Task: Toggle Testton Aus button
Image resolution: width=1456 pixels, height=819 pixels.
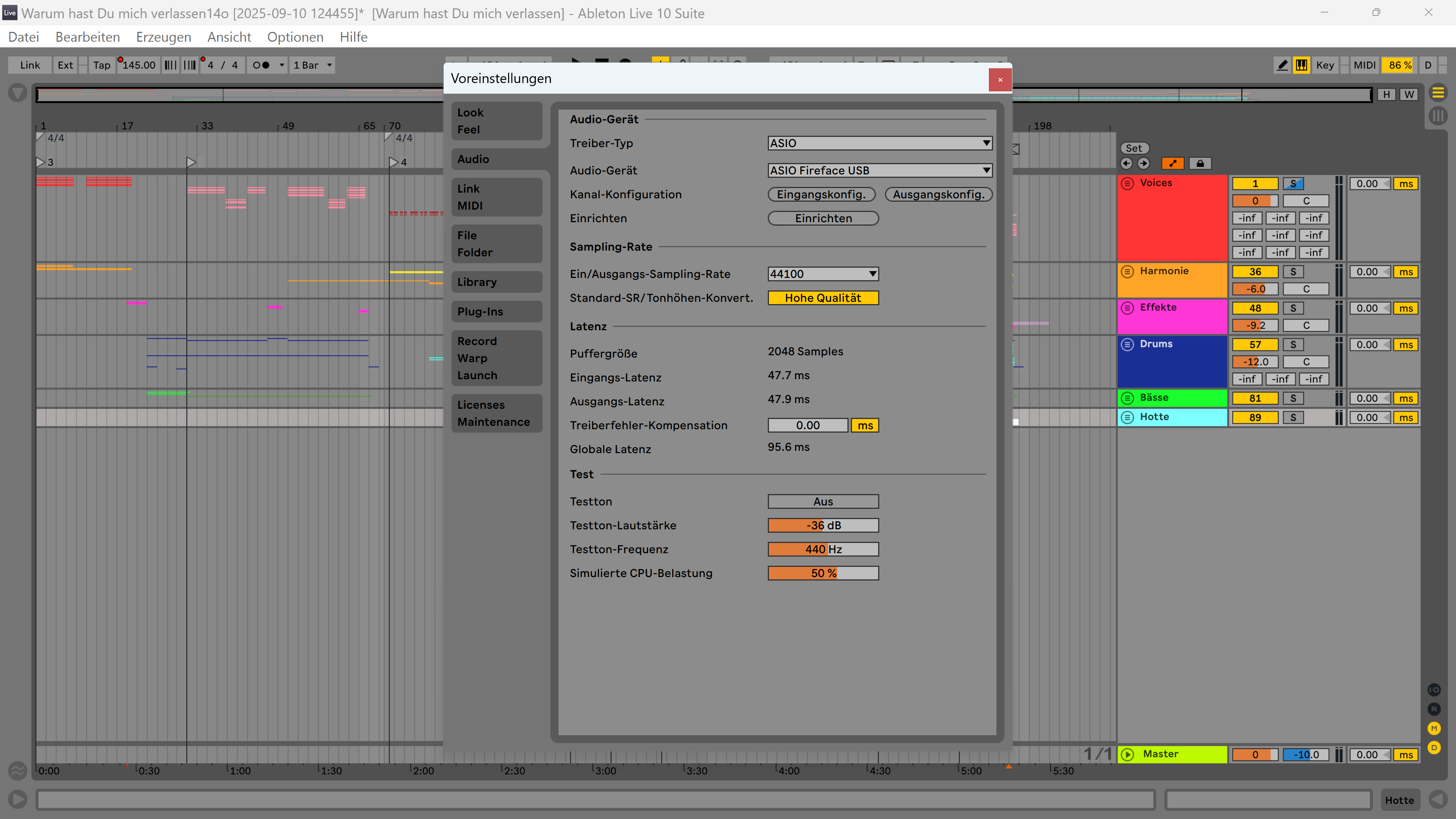Action: click(823, 501)
